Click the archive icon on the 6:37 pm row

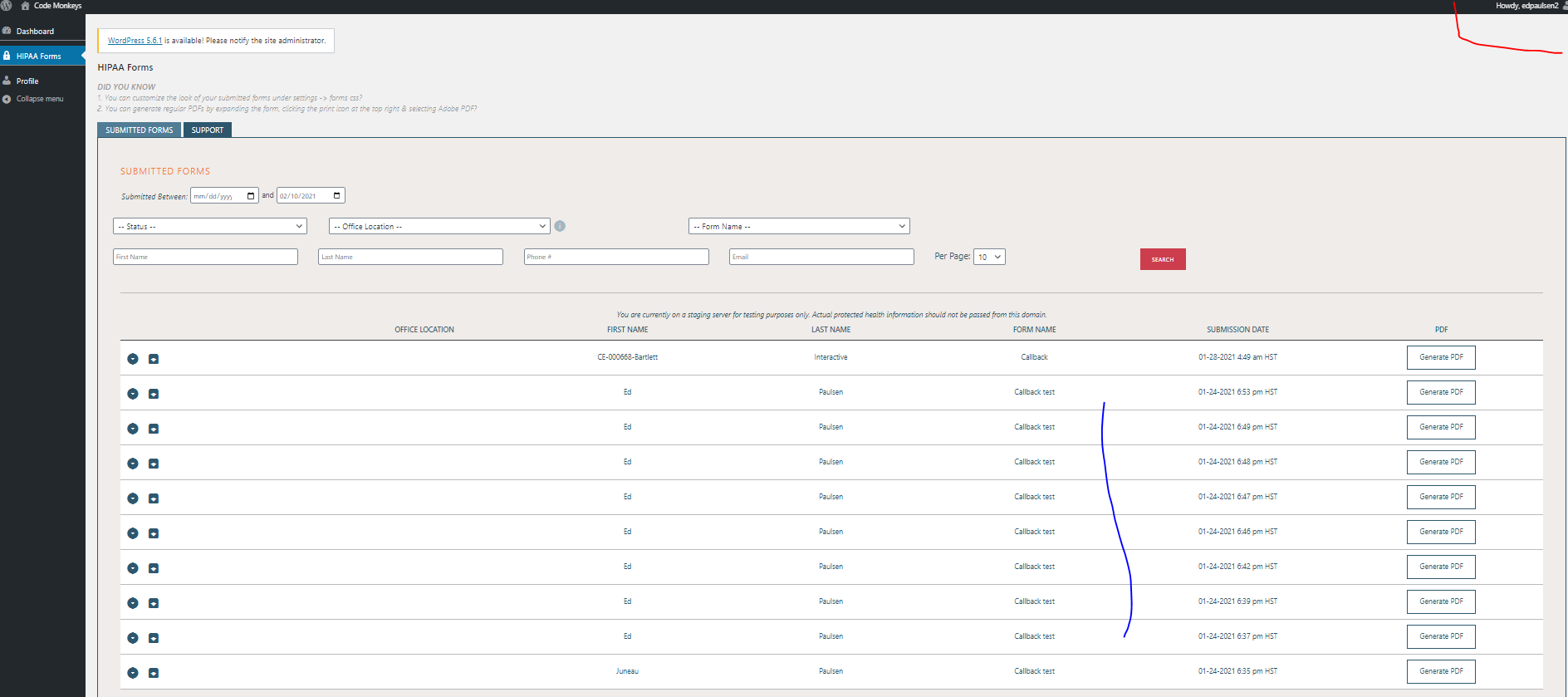click(x=154, y=638)
